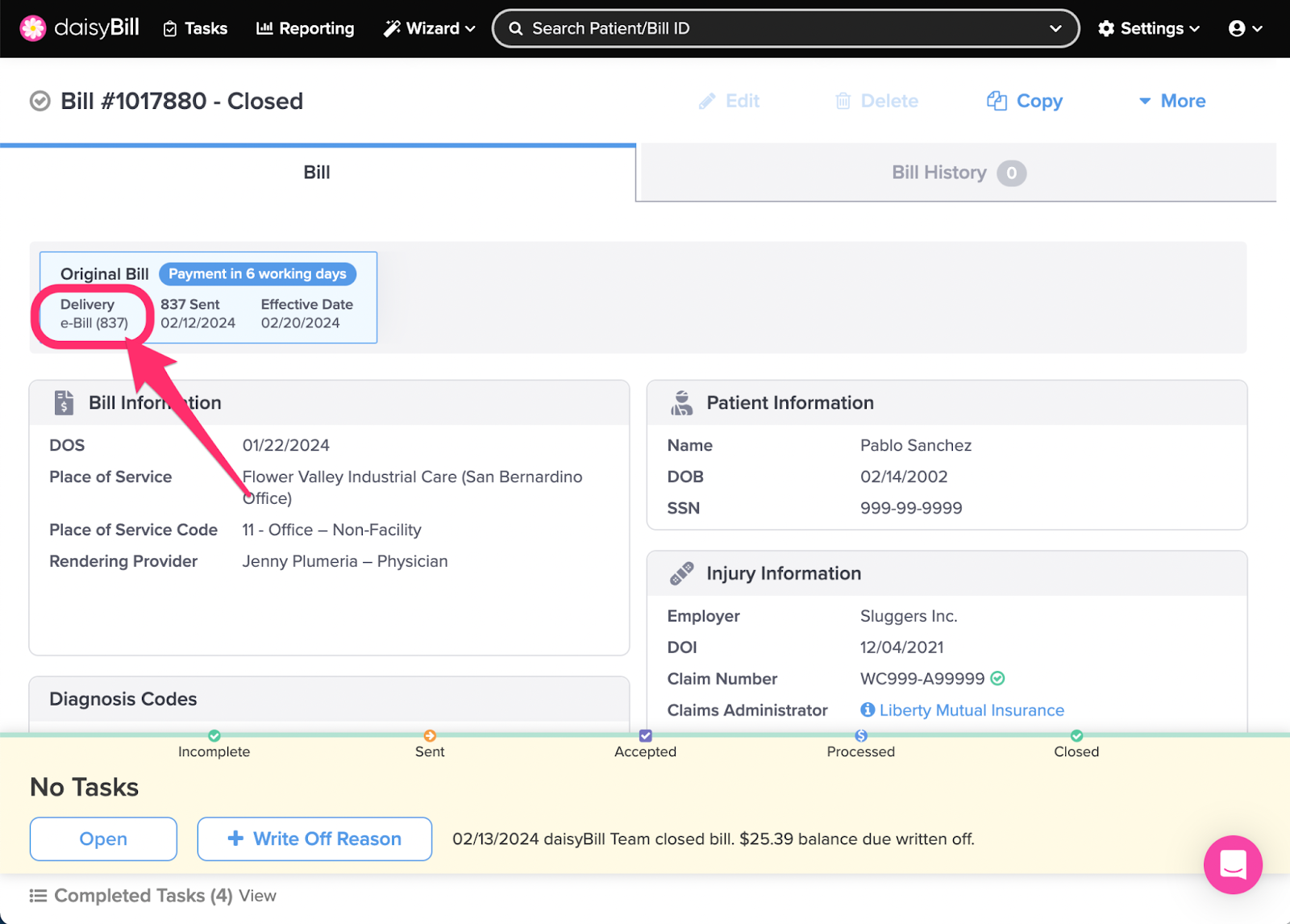Image resolution: width=1290 pixels, height=924 pixels.
Task: Open the pink chat support bubble
Action: point(1232,865)
